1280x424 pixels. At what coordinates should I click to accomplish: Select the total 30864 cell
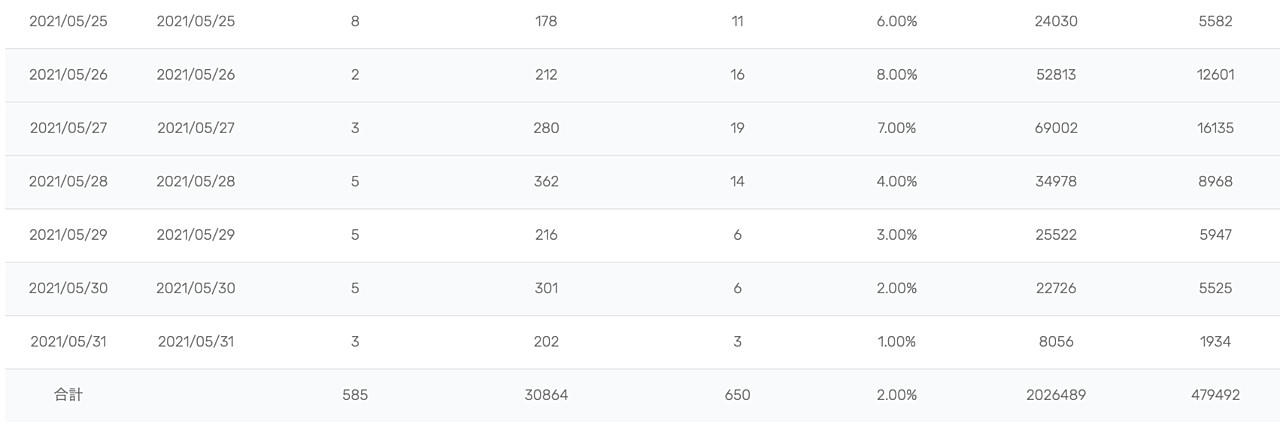coord(546,395)
